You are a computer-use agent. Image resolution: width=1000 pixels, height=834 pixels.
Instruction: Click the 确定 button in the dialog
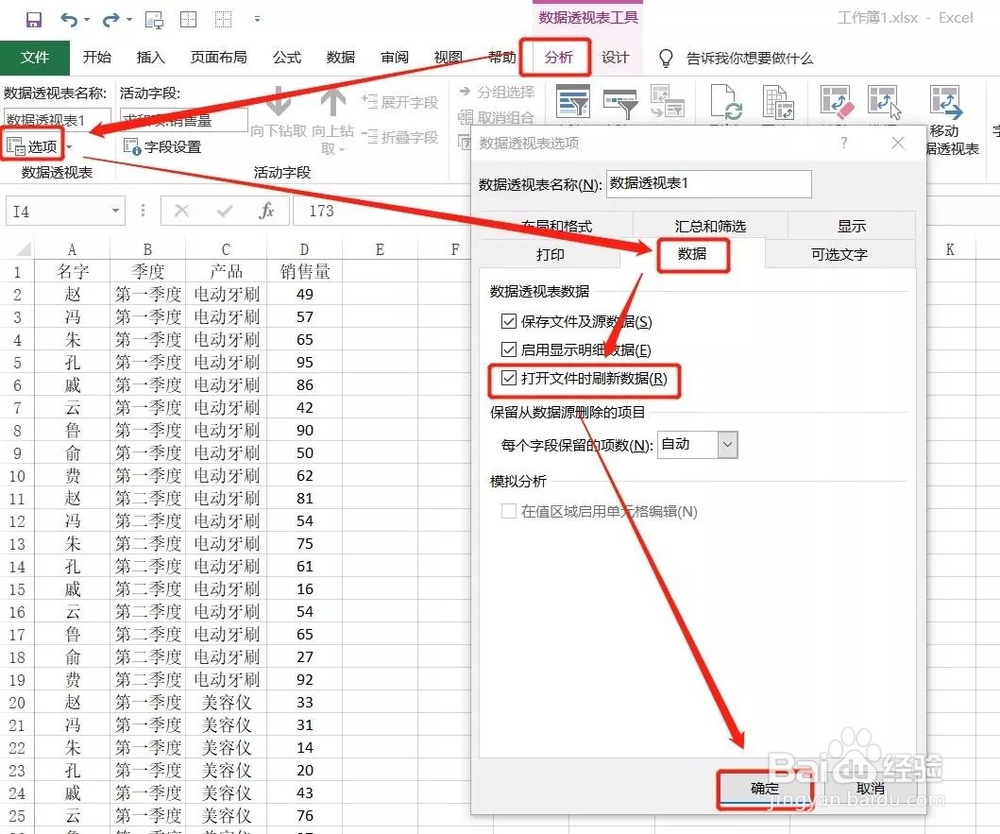(765, 789)
